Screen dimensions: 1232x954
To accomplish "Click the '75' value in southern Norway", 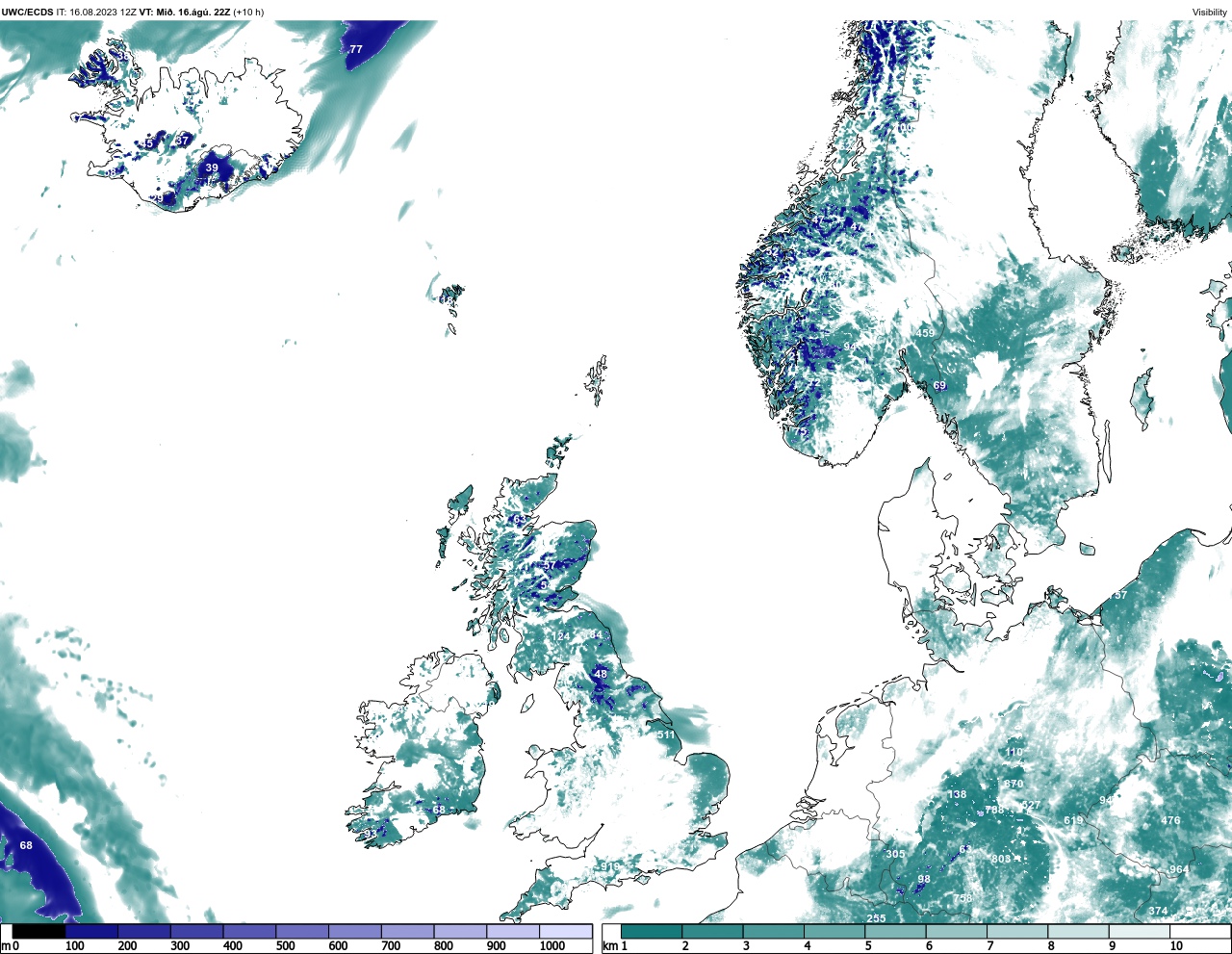I will tap(801, 432).
